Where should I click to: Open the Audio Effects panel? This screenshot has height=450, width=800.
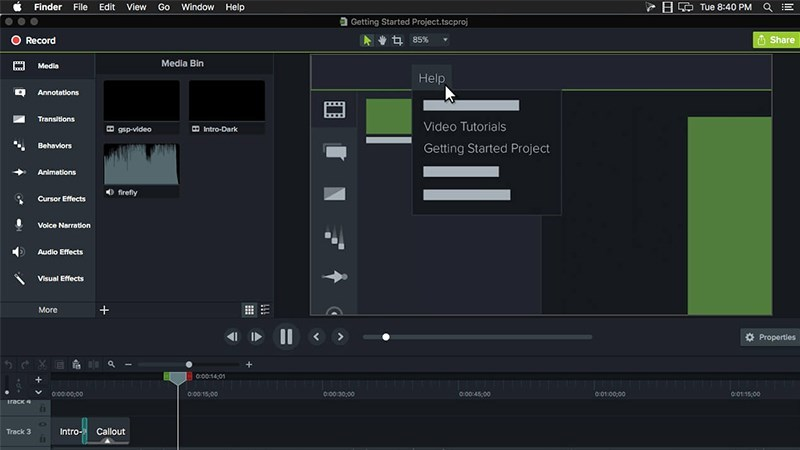47,252
